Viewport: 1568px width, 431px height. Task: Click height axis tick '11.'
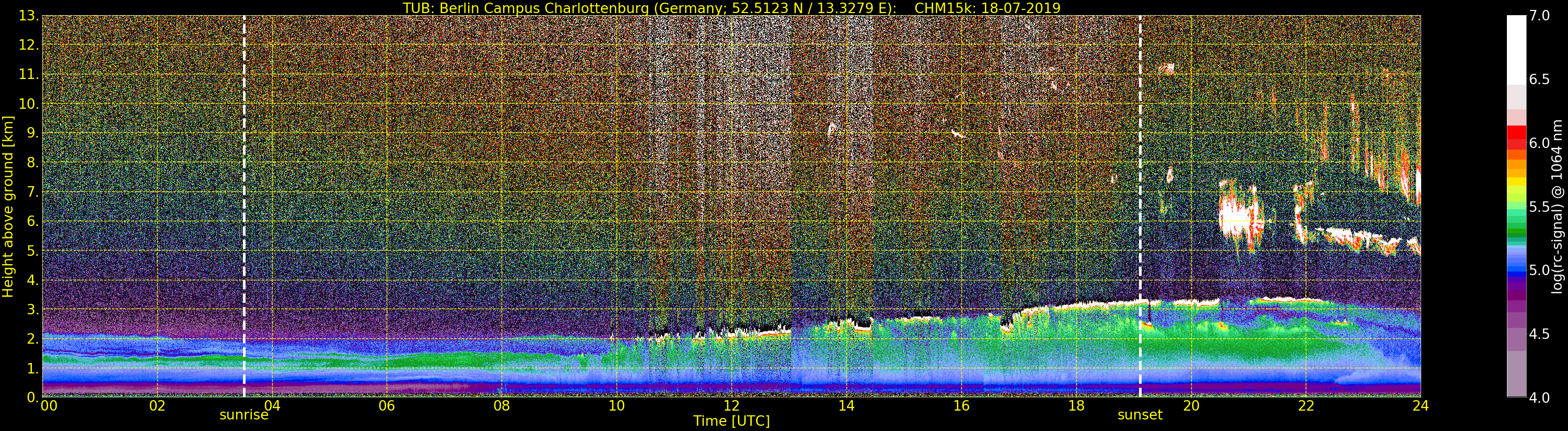pyautogui.click(x=29, y=74)
